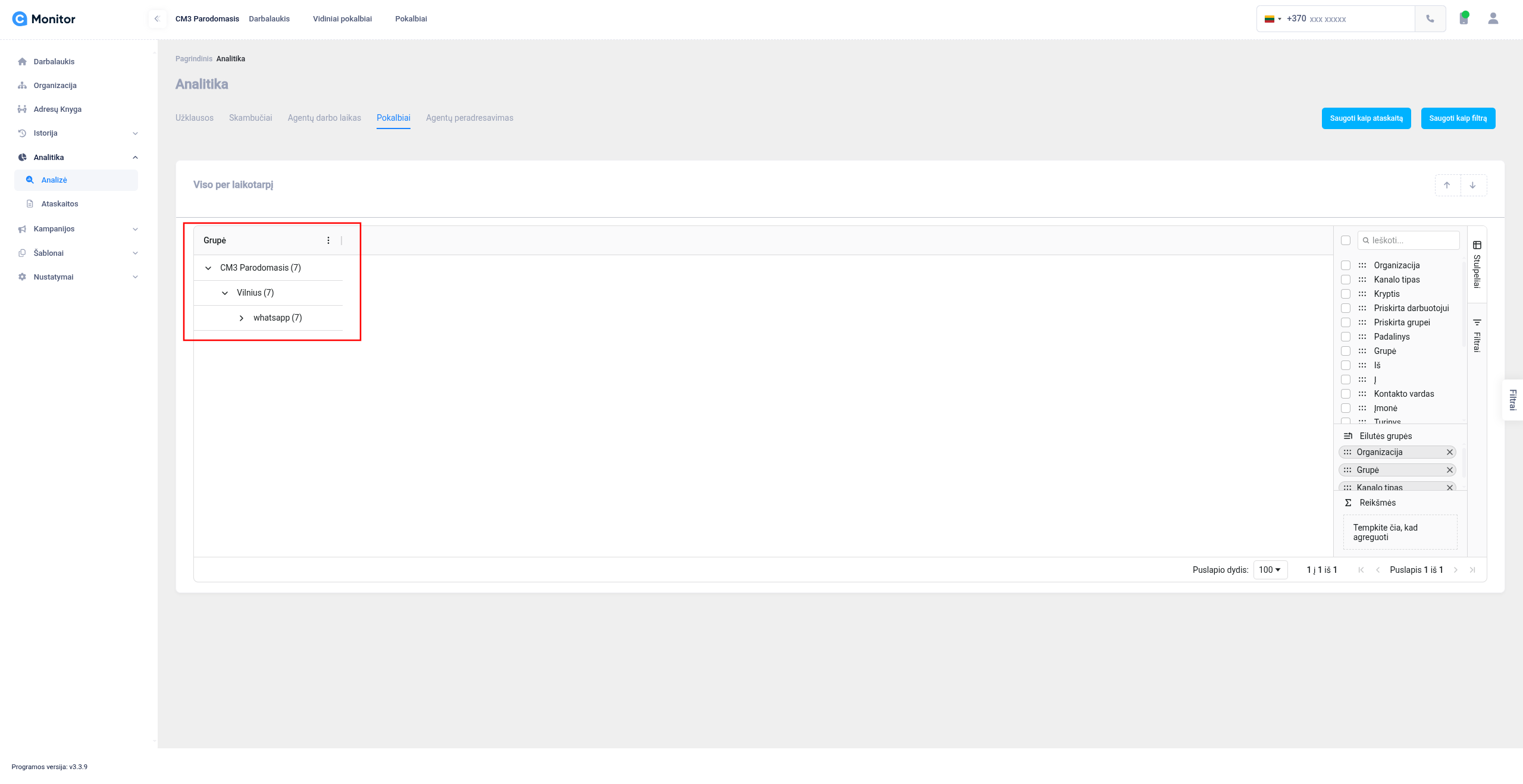Screen dimensions: 1523x784
Task: Move panel down with the down arrow
Action: click(x=1473, y=185)
